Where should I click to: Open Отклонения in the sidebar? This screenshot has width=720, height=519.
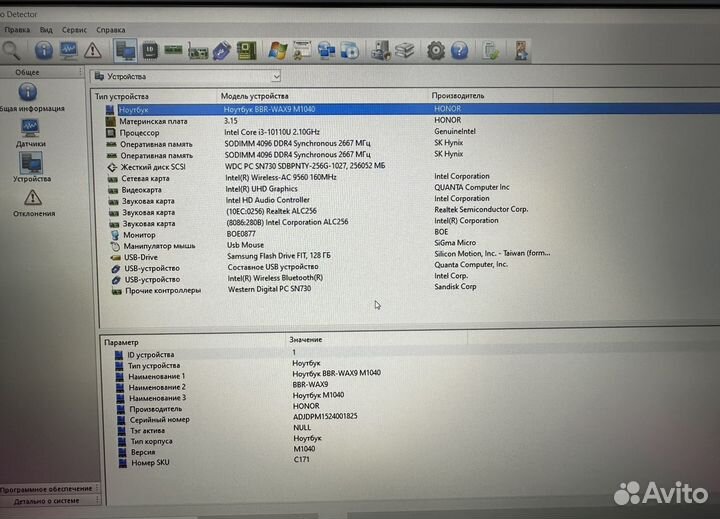coord(34,203)
